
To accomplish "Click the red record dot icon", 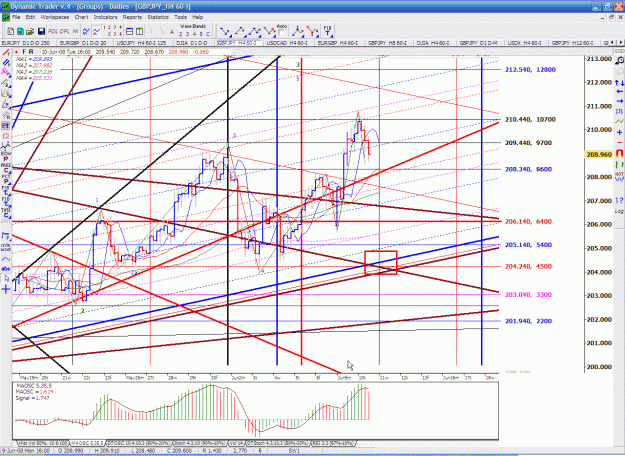I will click(16, 52).
